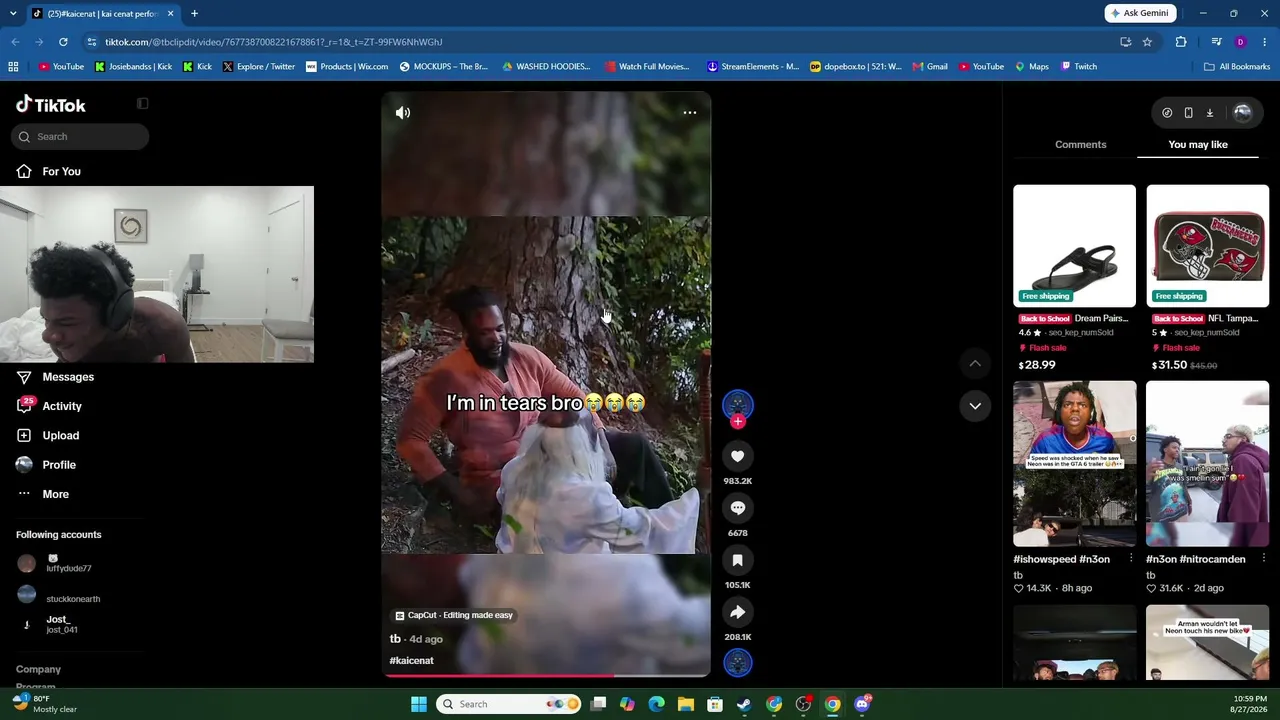The height and width of the screenshot is (720, 1280).
Task: Open the Chrome extensions puzzle icon
Action: (1181, 42)
